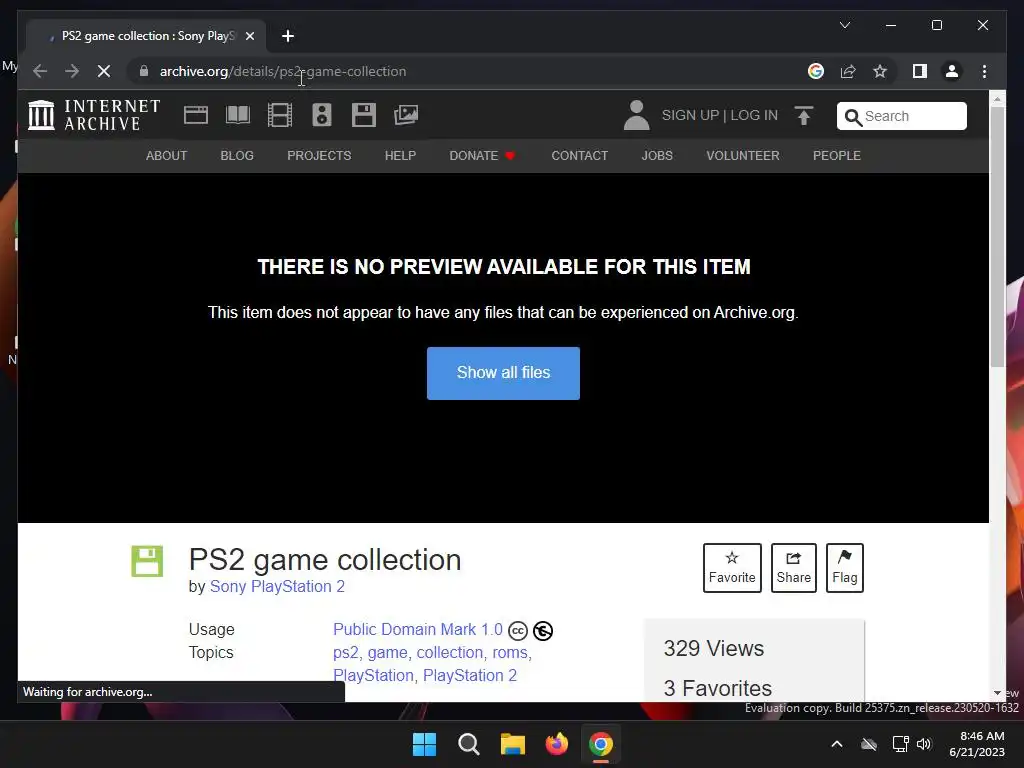Go back to the previous page

click(x=40, y=71)
